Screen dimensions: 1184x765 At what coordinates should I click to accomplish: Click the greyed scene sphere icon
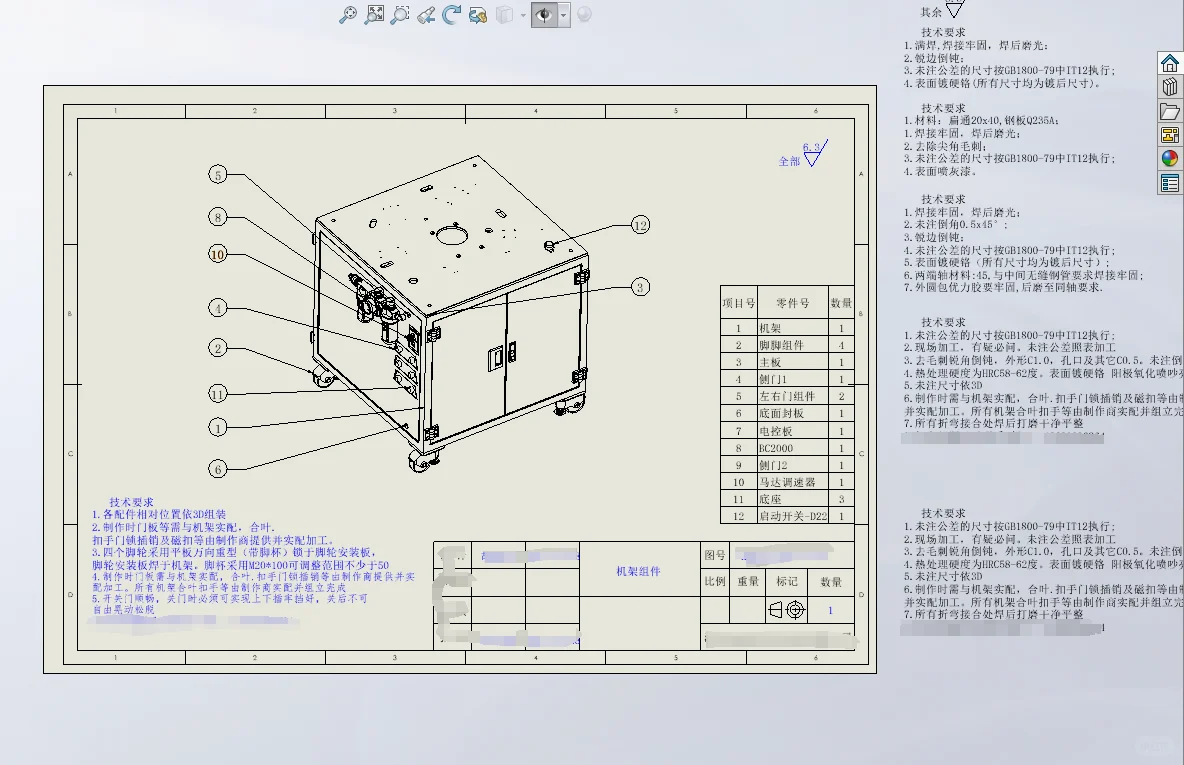(584, 14)
